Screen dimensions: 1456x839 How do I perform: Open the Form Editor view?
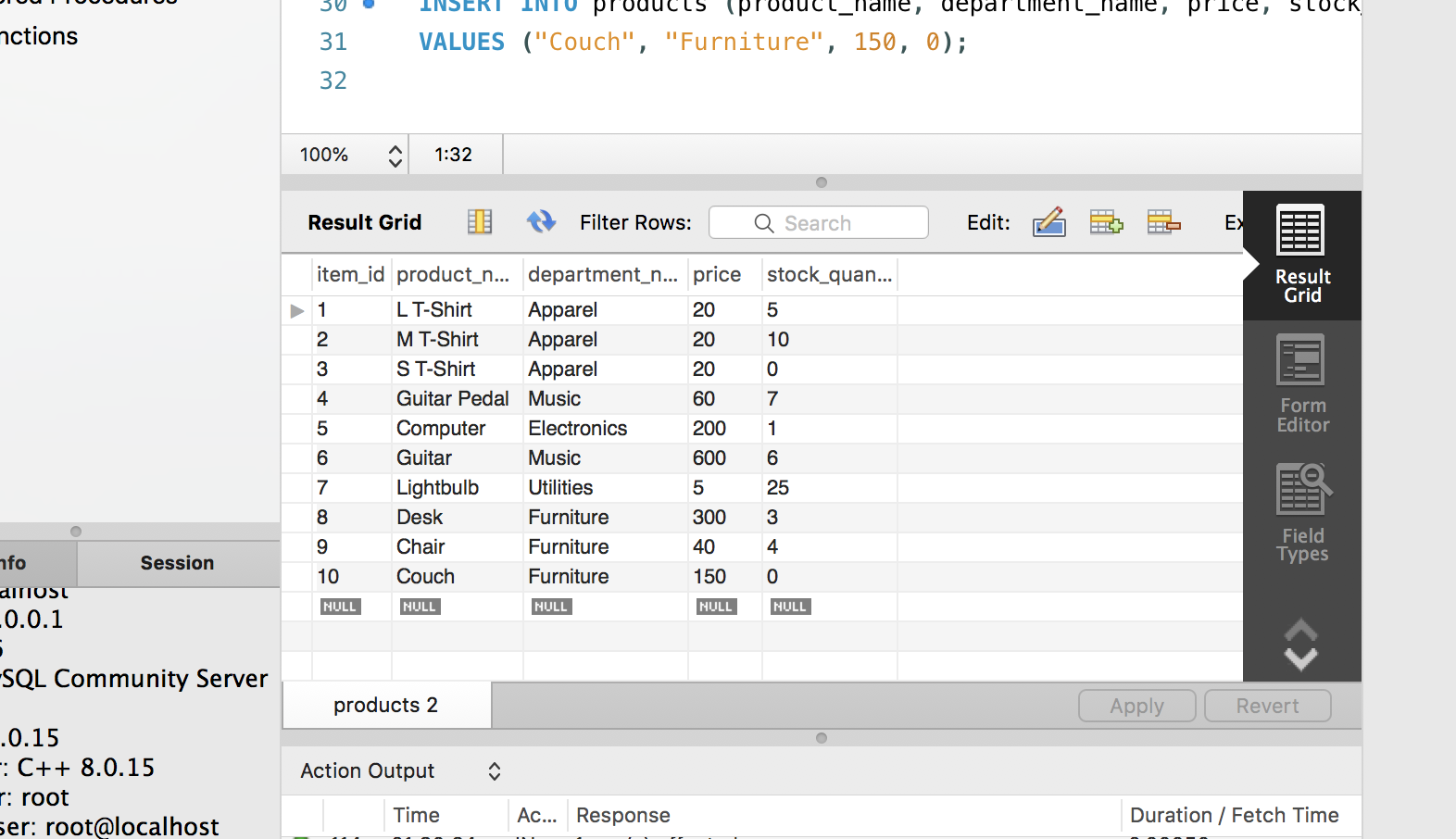1302,384
